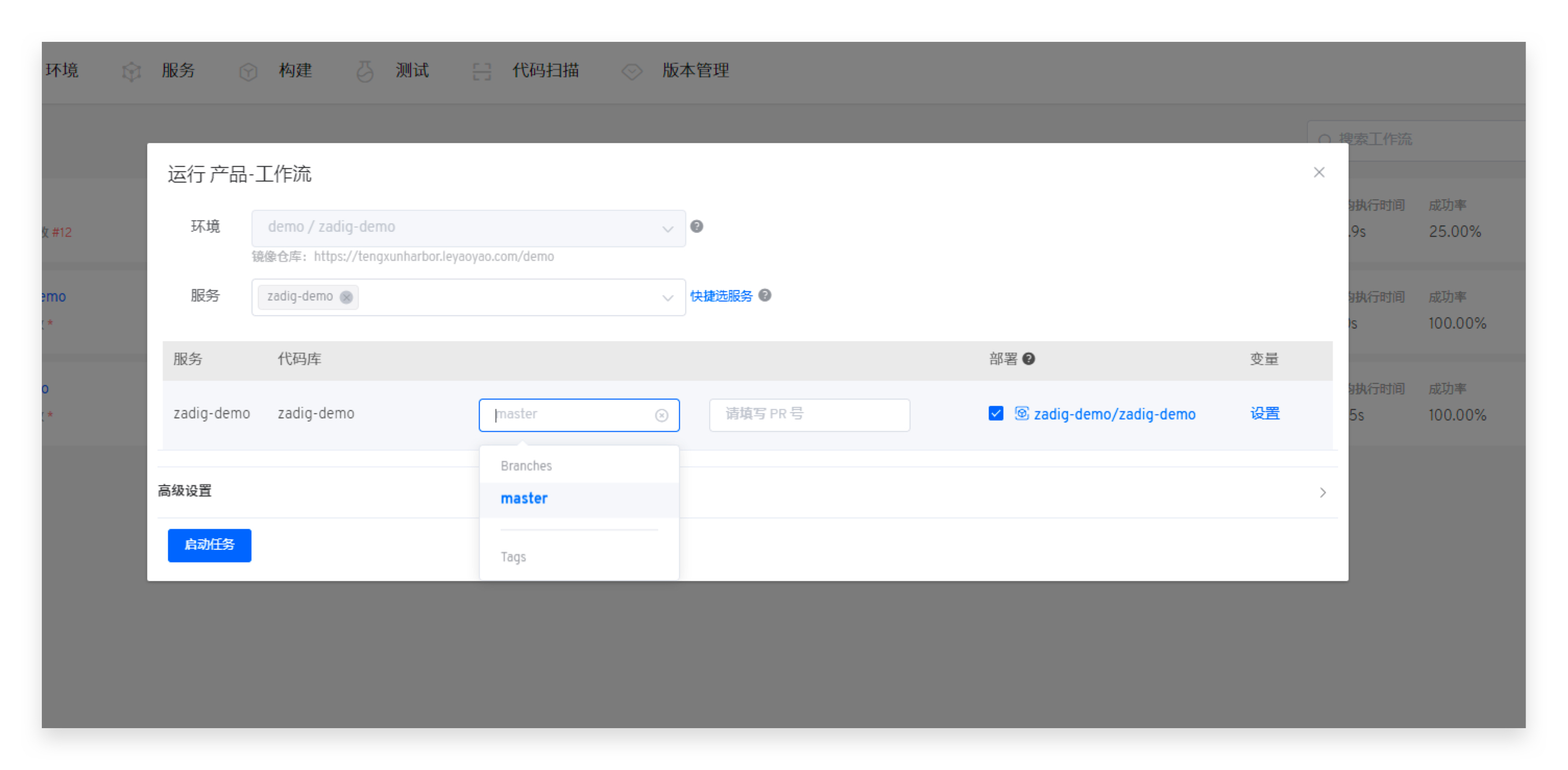Click the 构建 build icon in top nav

coord(248,72)
